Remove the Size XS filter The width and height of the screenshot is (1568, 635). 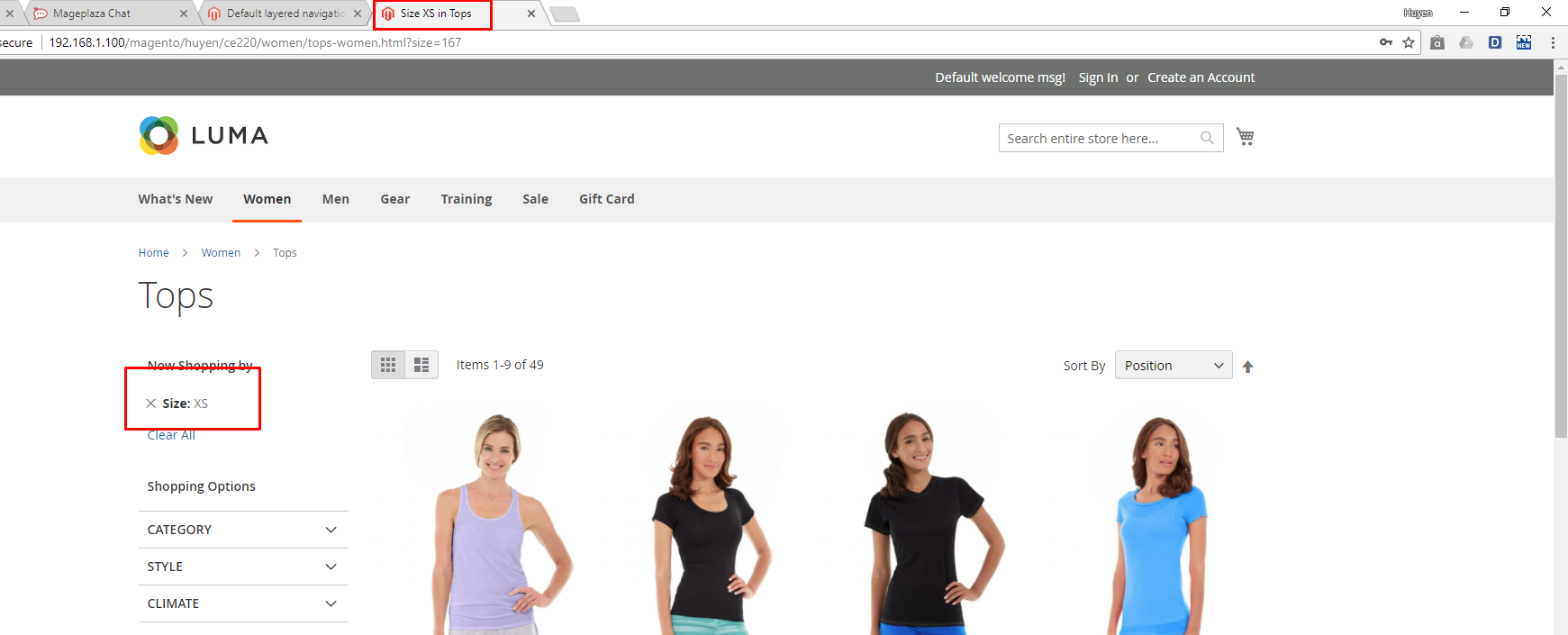(151, 404)
